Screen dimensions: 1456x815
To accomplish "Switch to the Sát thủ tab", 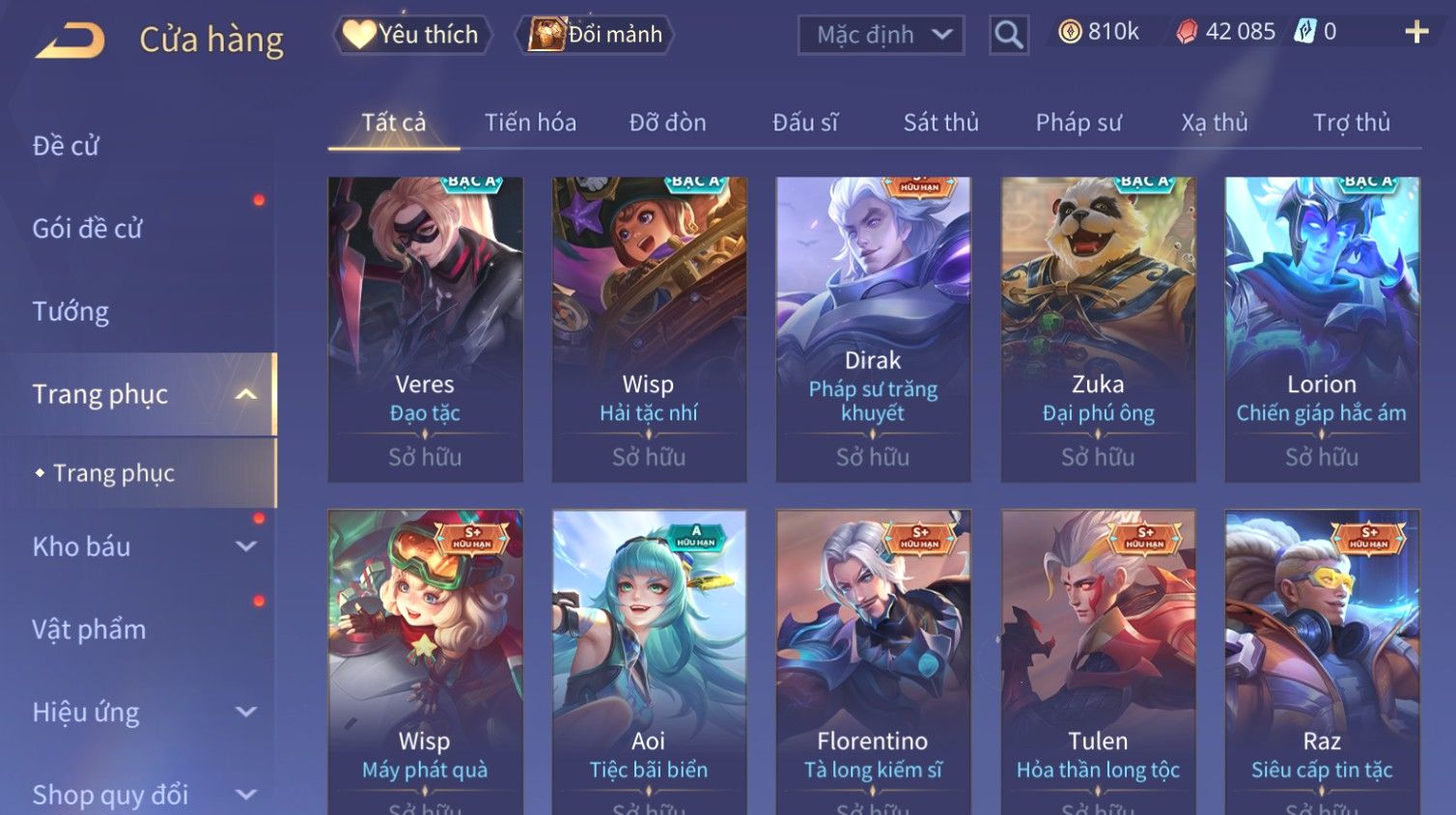I will (x=940, y=123).
